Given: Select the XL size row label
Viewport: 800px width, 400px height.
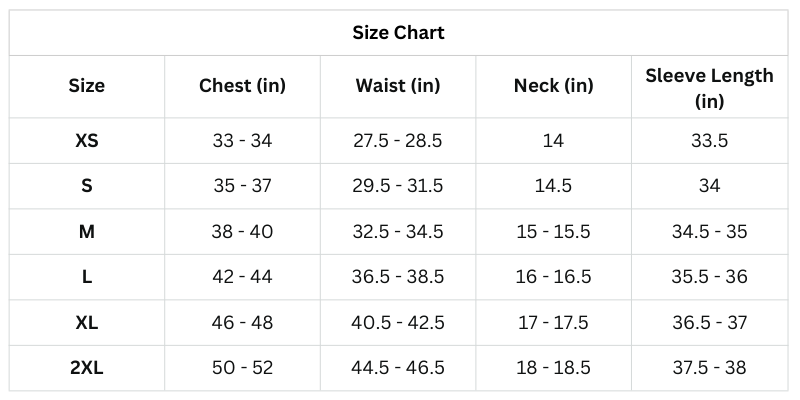Looking at the screenshot, I should click(x=87, y=323).
